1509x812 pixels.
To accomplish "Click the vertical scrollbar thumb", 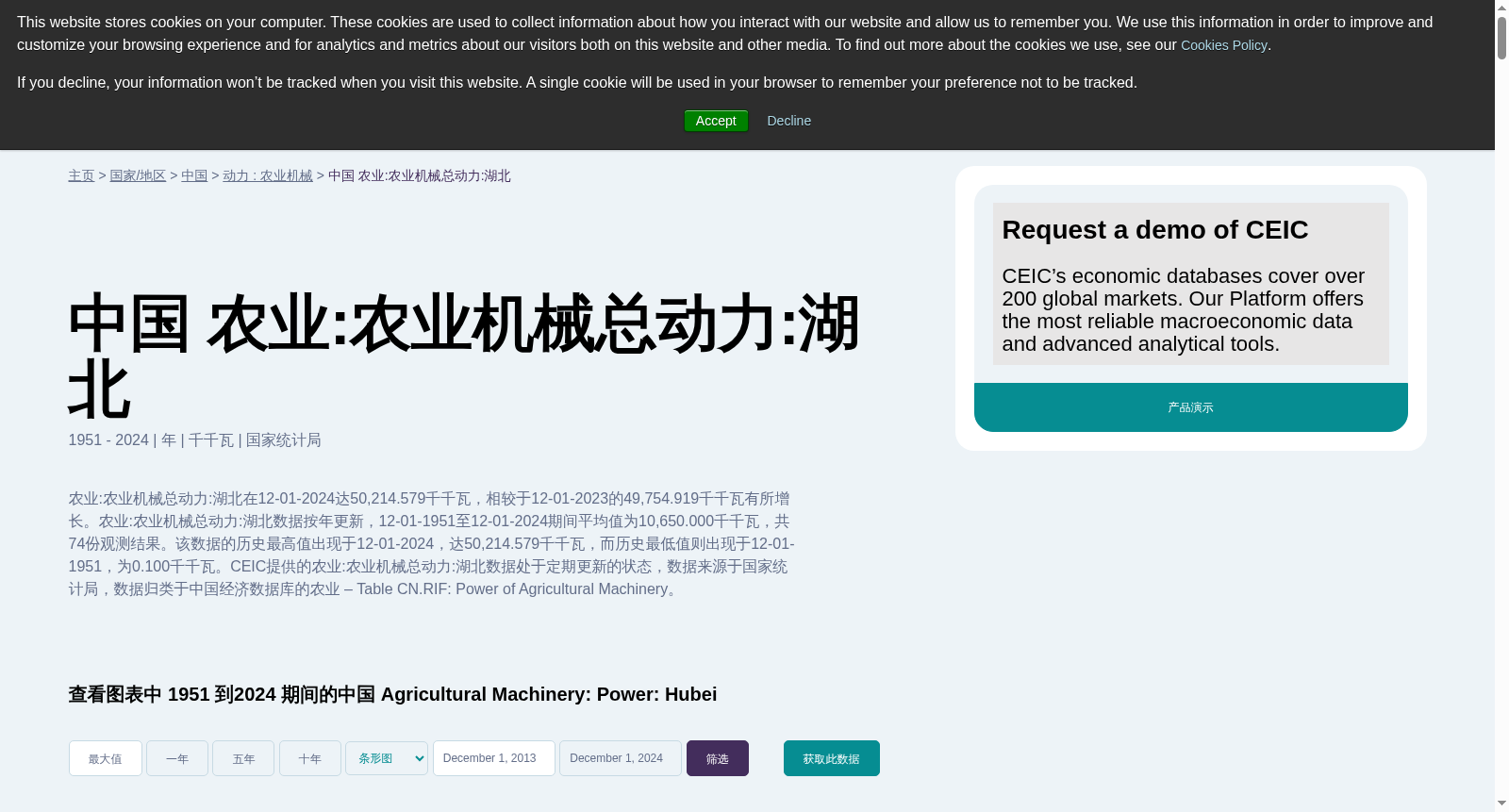I will pos(1501,38).
